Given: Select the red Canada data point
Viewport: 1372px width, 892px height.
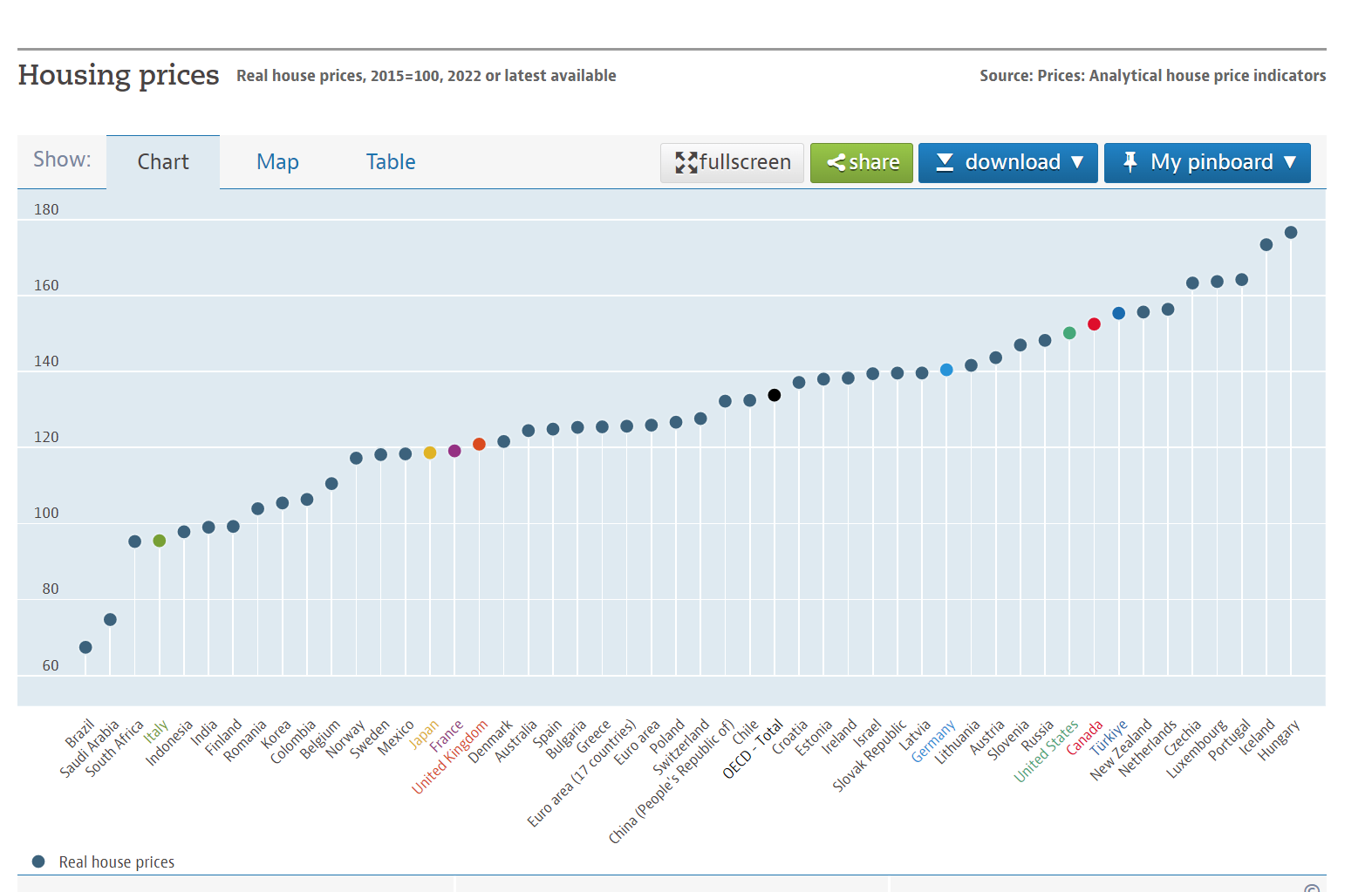Looking at the screenshot, I should coord(1094,324).
